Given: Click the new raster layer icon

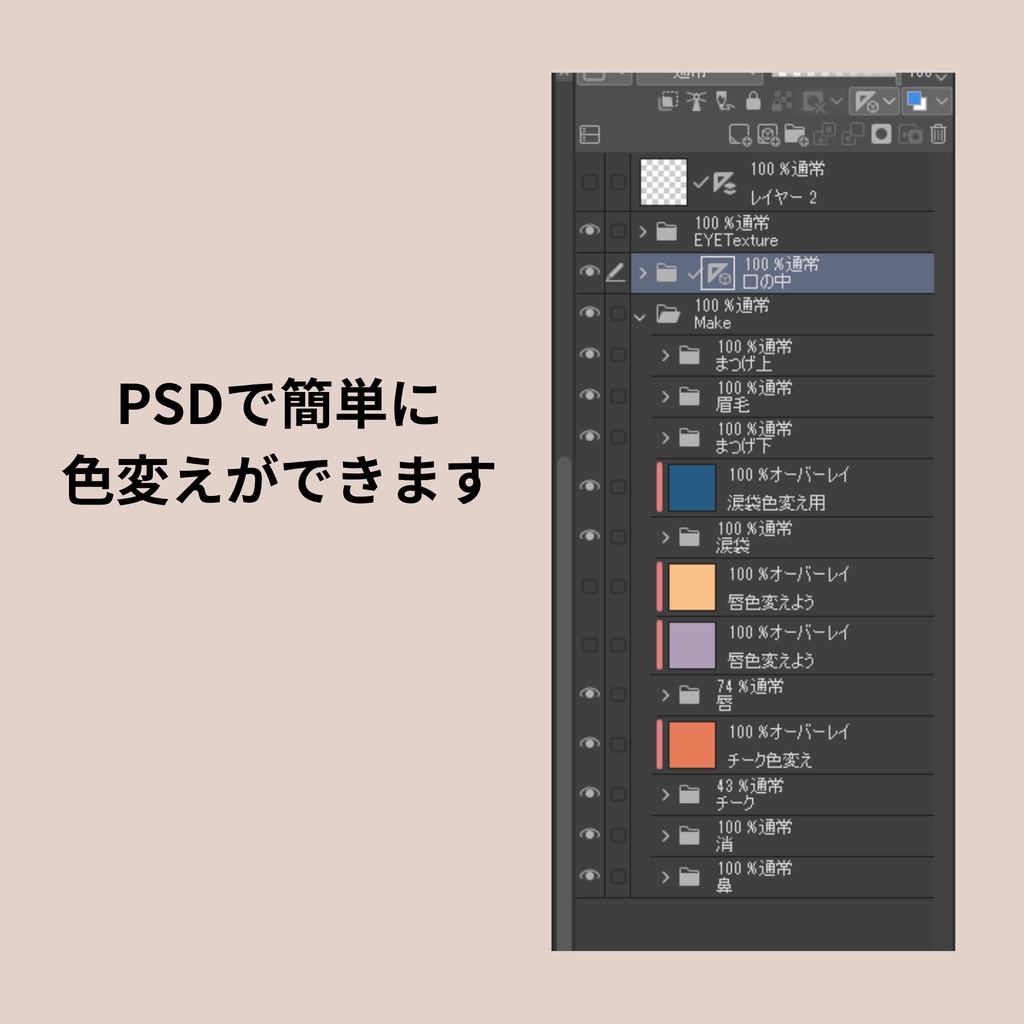Looking at the screenshot, I should pyautogui.click(x=739, y=135).
